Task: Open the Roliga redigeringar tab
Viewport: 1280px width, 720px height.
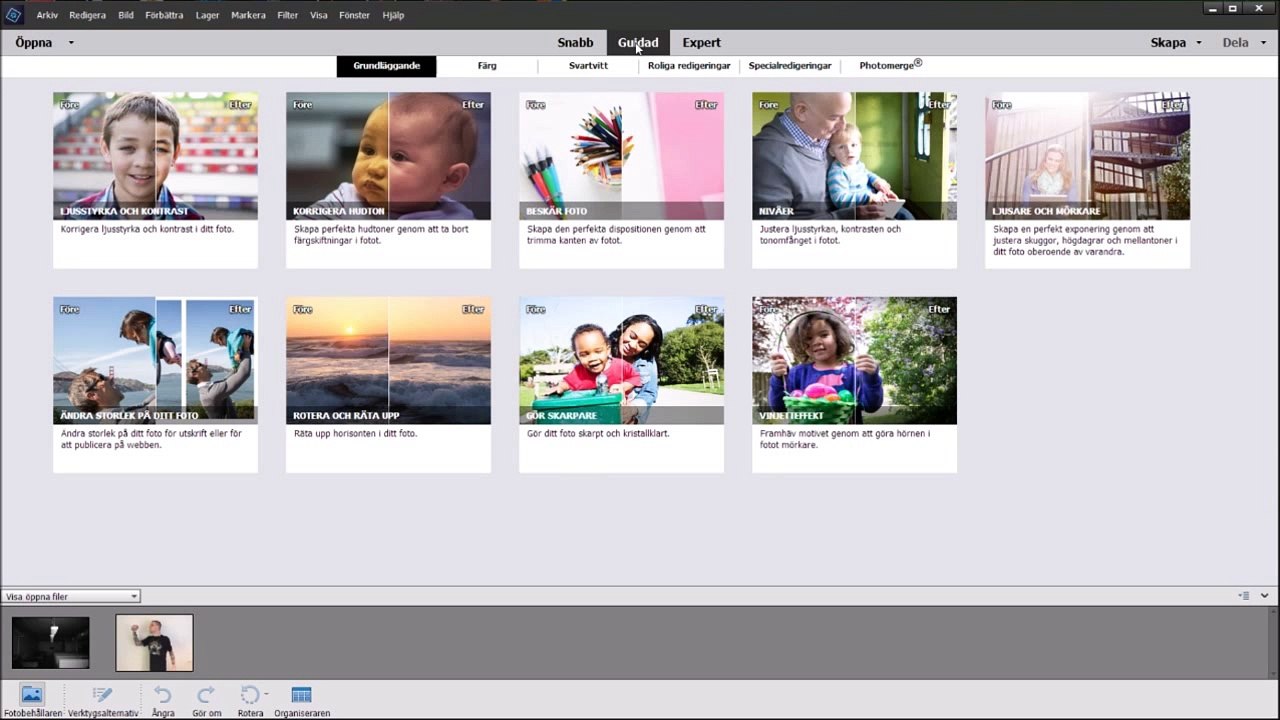Action: (x=689, y=66)
